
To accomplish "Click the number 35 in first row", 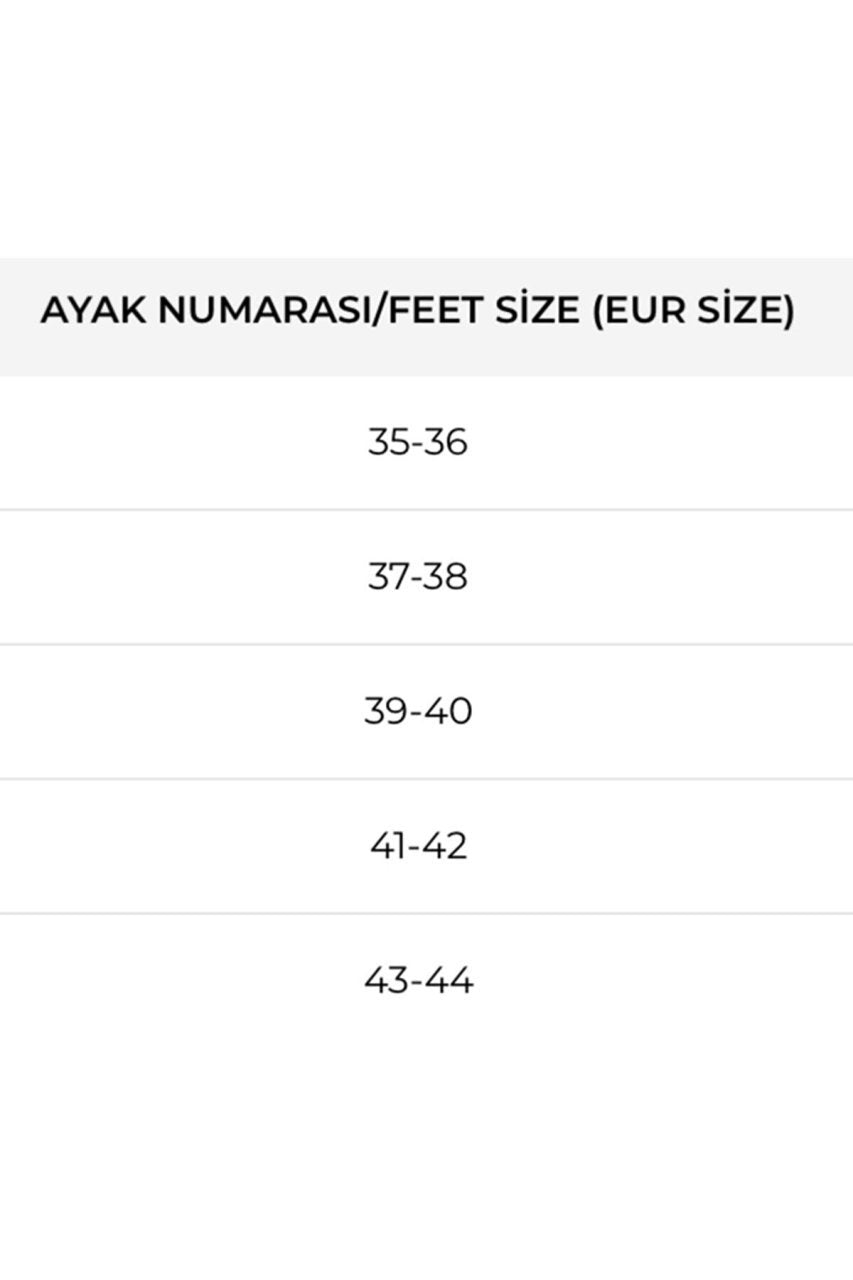I will click(x=388, y=441).
